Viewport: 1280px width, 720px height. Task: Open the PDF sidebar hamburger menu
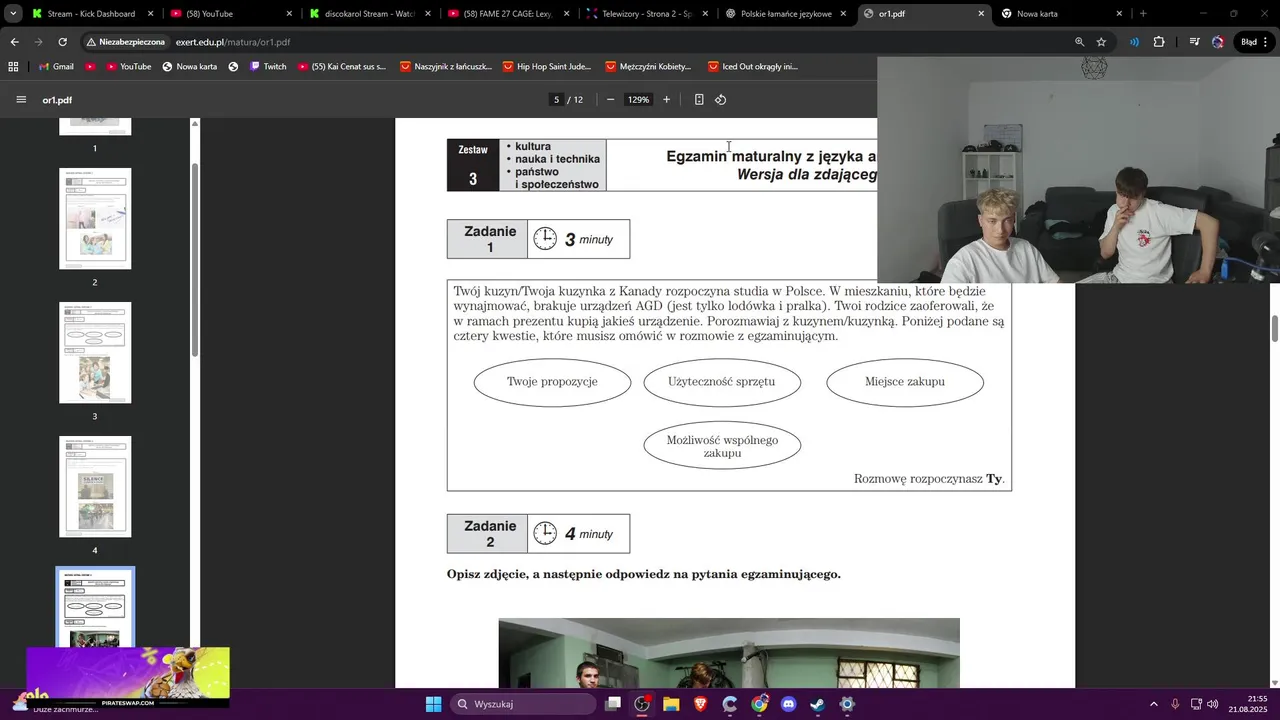(21, 100)
